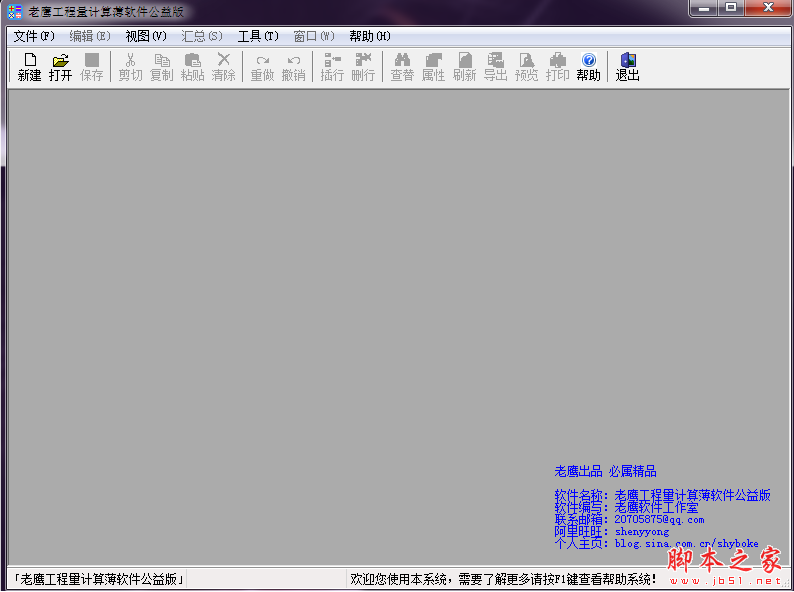Click status bar 「老鹰工程量计算薄软件公益版」 panel
The image size is (794, 592).
tap(98, 579)
